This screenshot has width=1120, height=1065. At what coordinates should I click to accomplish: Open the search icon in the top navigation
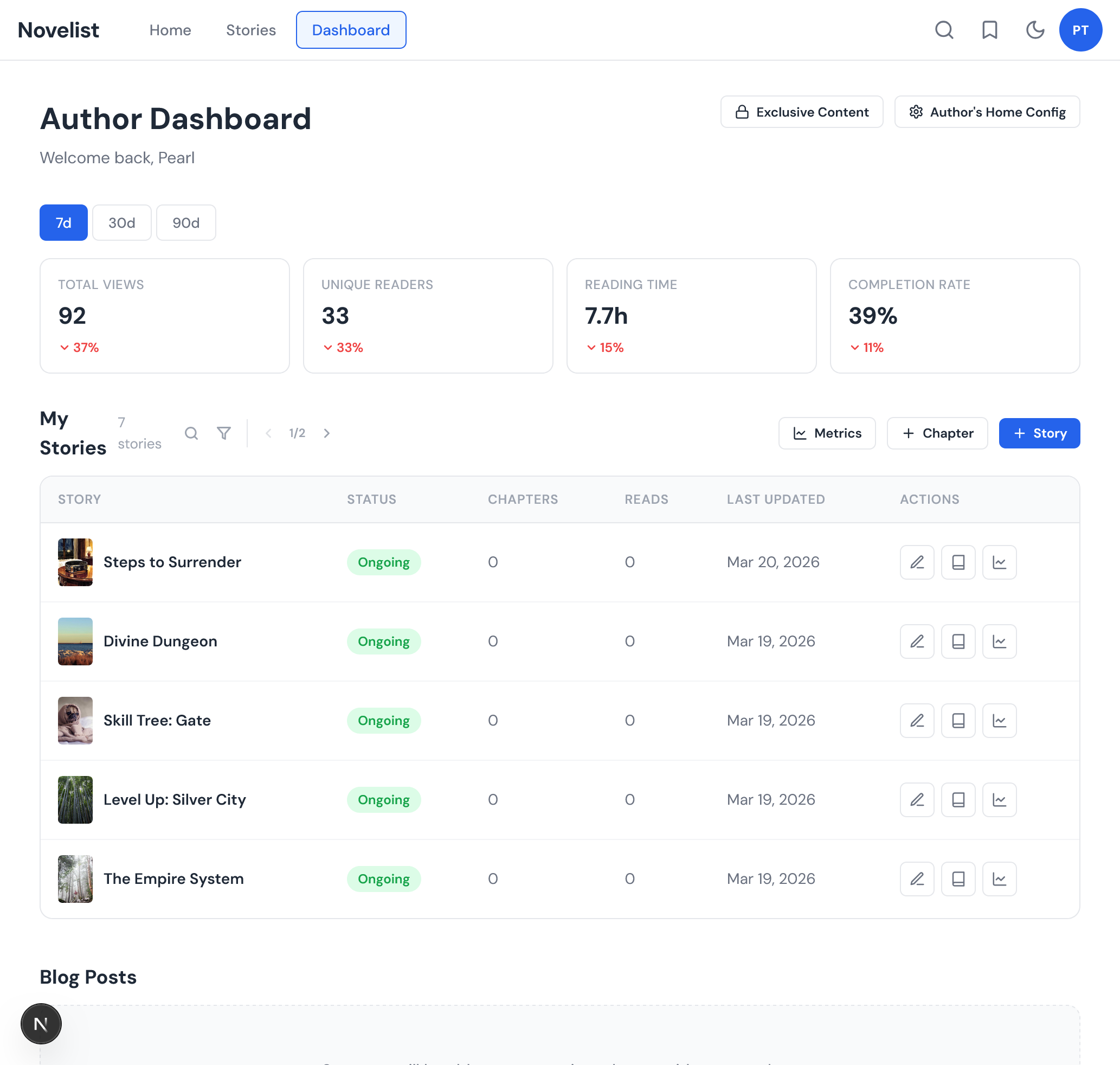point(944,30)
